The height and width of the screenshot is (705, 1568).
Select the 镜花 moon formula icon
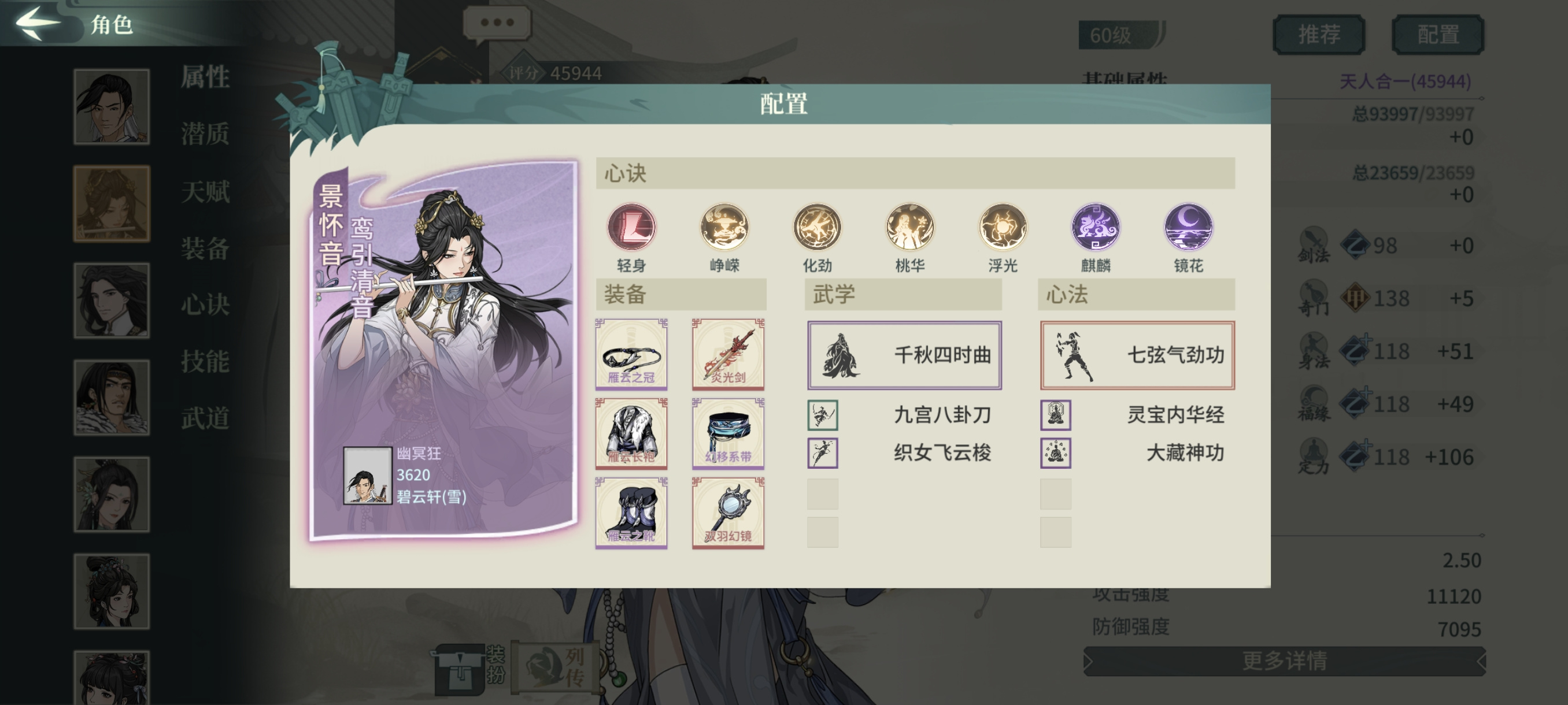(x=1188, y=228)
